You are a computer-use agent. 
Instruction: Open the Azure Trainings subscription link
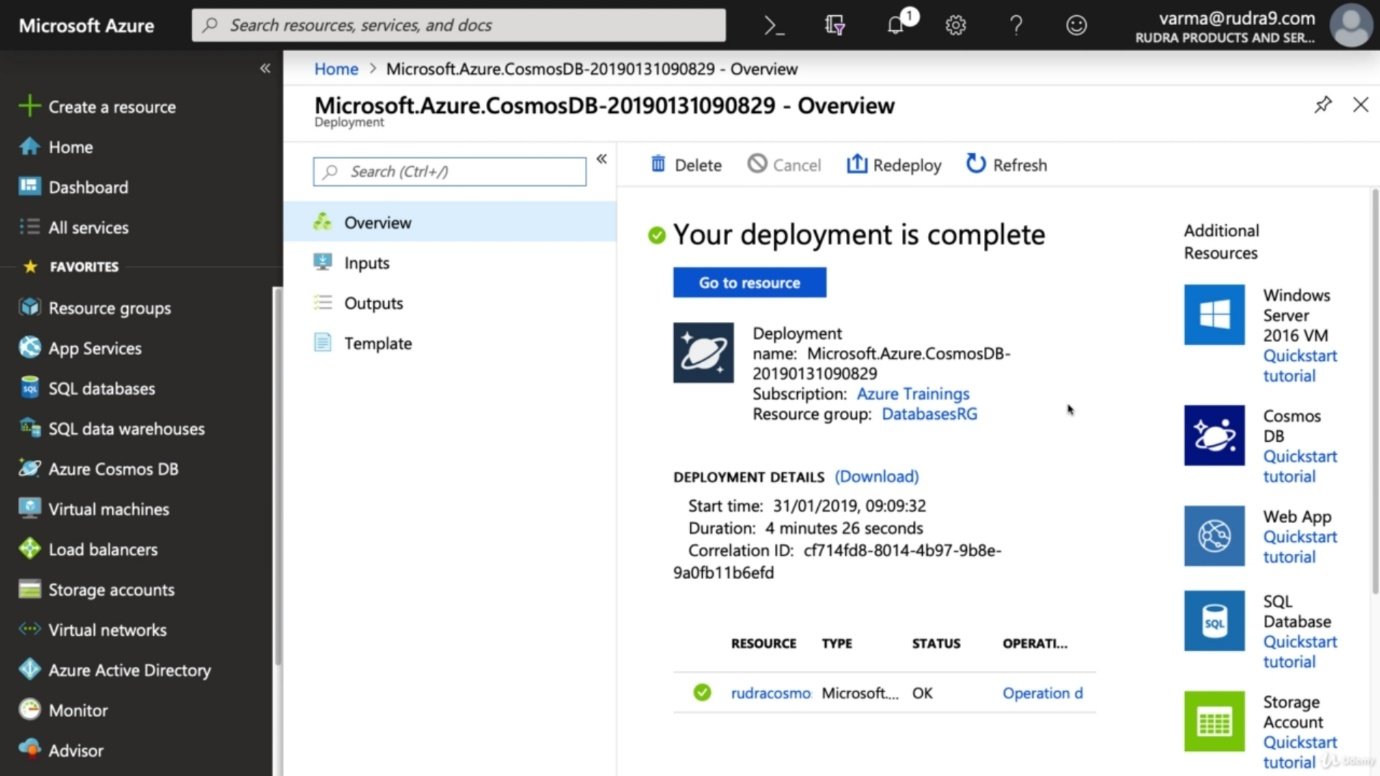click(x=913, y=394)
